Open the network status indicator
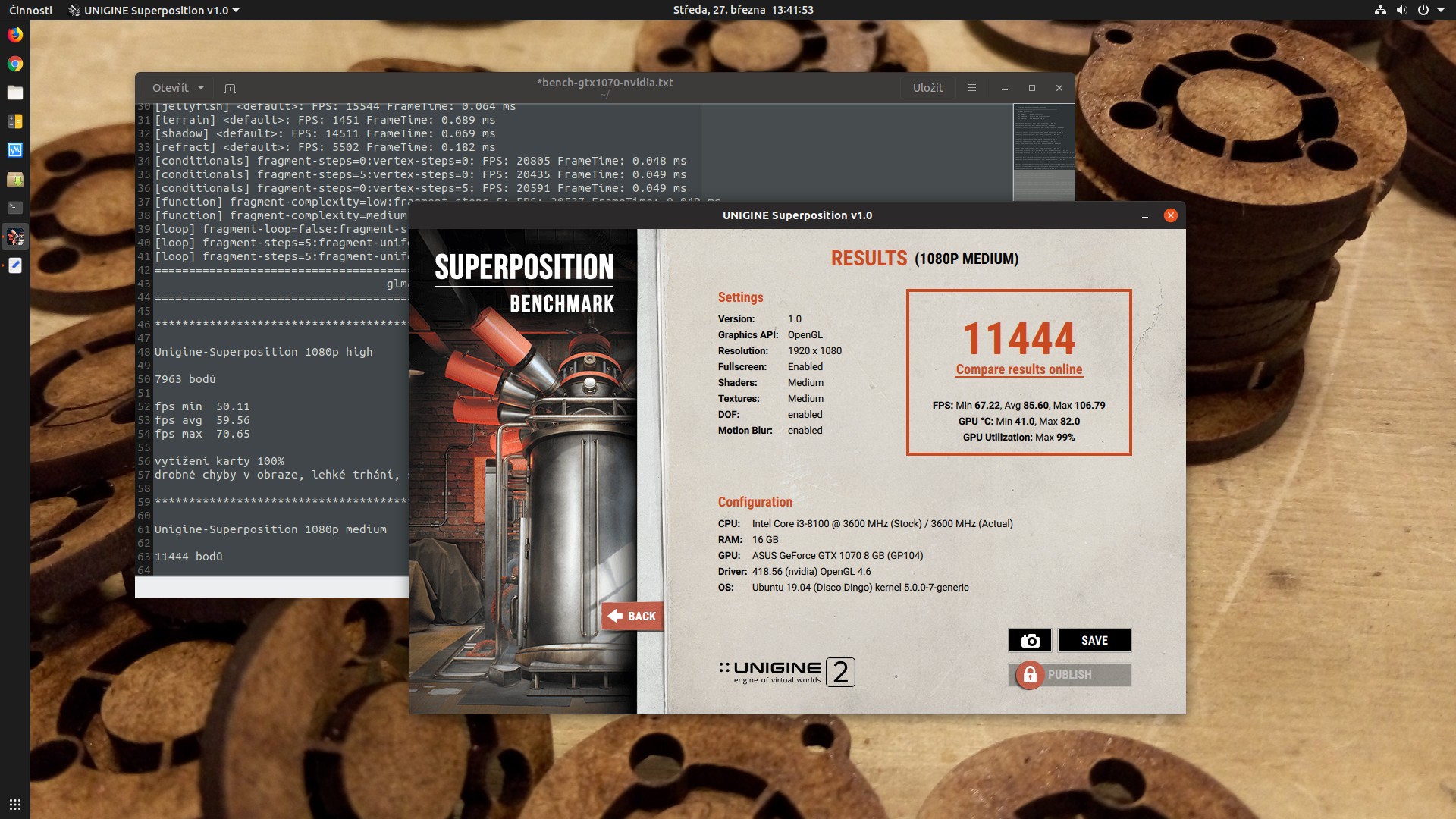Screen dimensions: 1456x819 click(x=1380, y=10)
